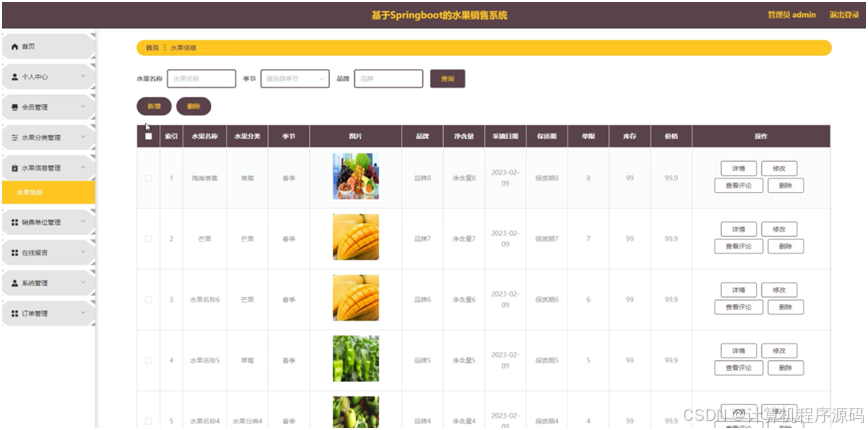Click the 采摘日期 column header
868x430 pixels.
point(505,136)
